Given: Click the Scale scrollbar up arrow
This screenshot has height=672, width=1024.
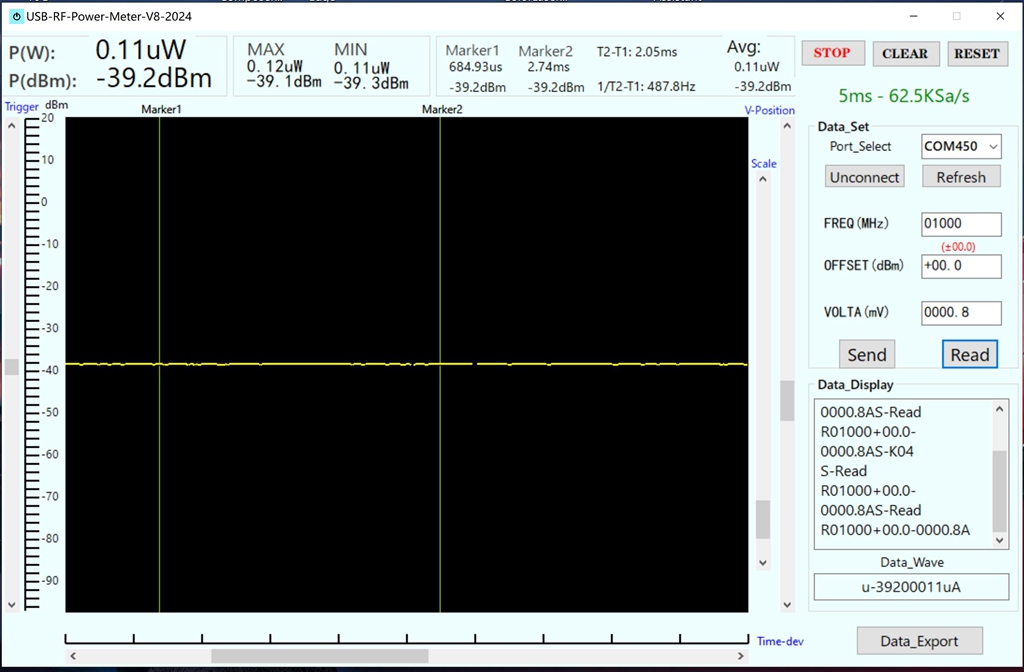Looking at the screenshot, I should point(763,179).
